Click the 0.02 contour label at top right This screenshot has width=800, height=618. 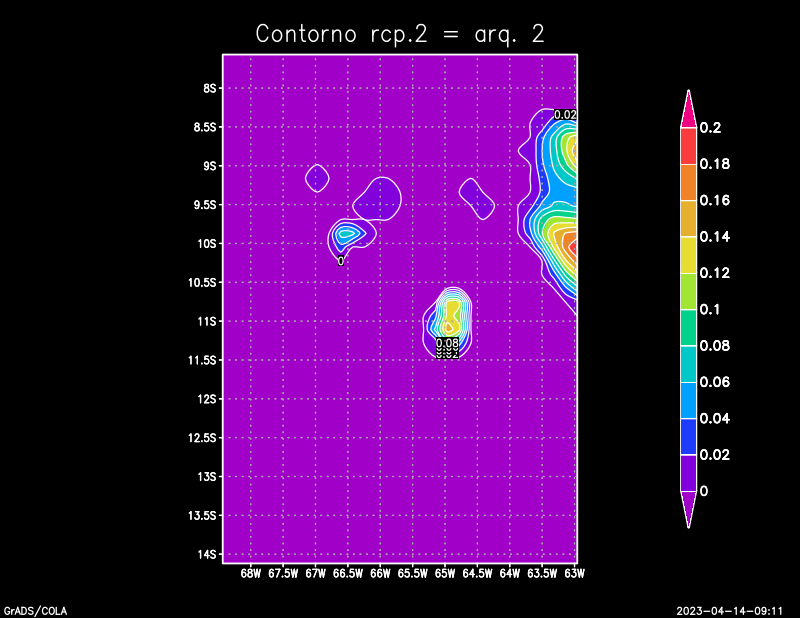click(x=565, y=115)
